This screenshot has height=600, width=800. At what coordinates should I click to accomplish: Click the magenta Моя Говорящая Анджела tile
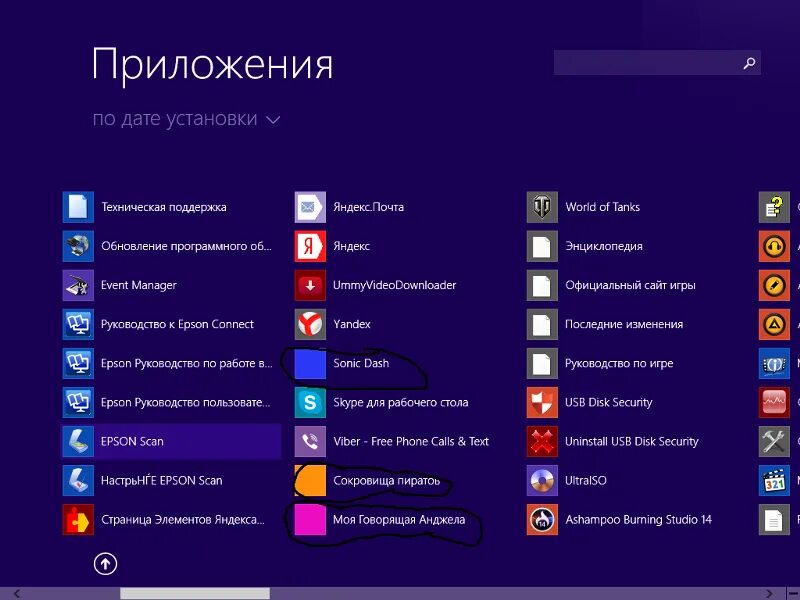pyautogui.click(x=310, y=519)
